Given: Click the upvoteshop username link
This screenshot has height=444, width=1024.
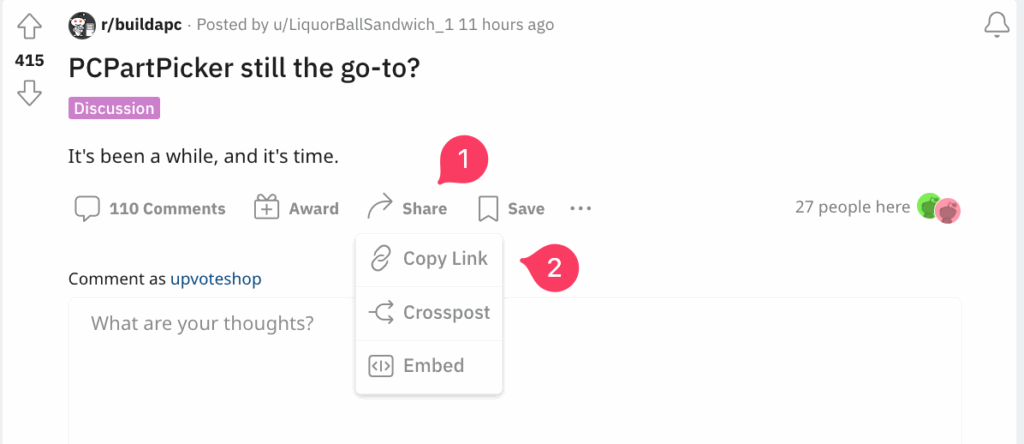Looking at the screenshot, I should pyautogui.click(x=216, y=279).
